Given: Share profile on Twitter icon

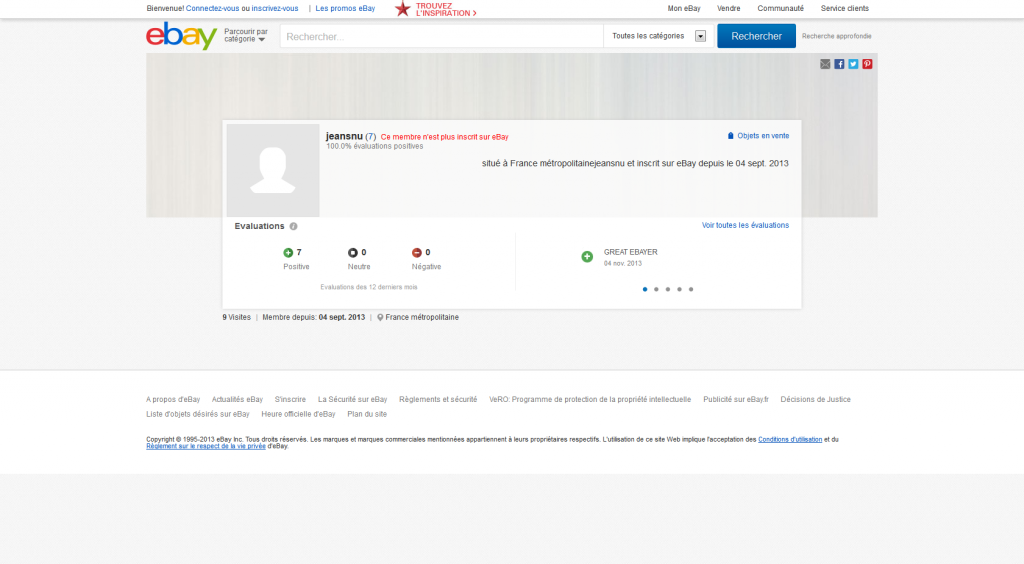Looking at the screenshot, I should click(853, 64).
